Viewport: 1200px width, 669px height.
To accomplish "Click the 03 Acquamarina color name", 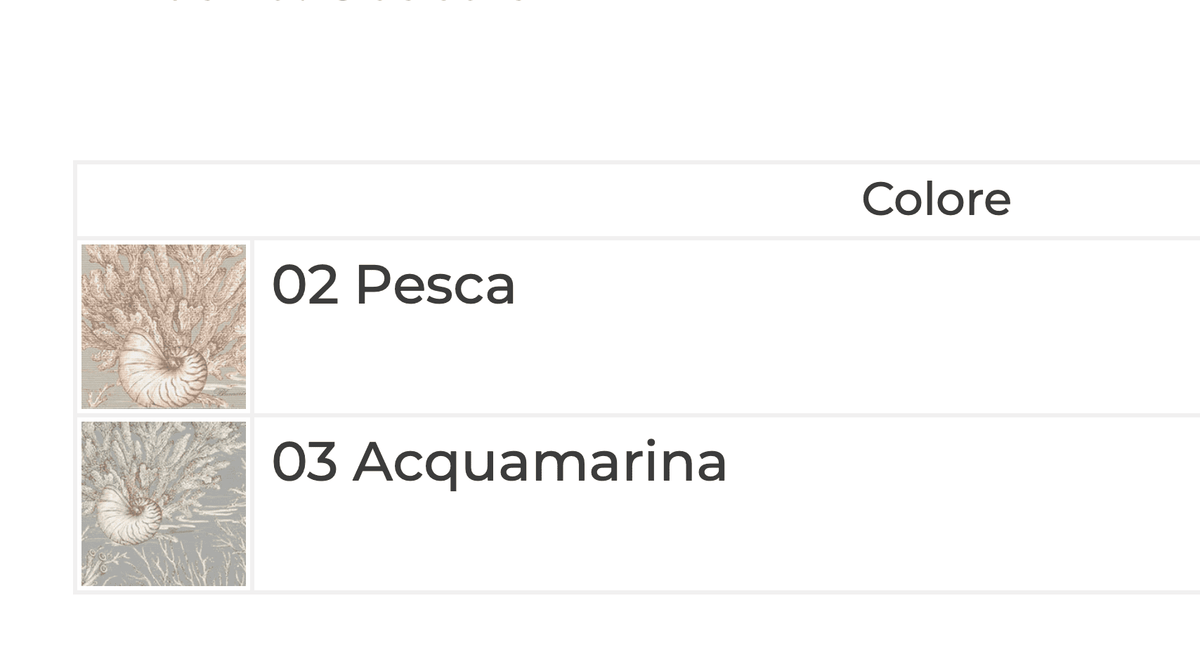I will point(500,464).
